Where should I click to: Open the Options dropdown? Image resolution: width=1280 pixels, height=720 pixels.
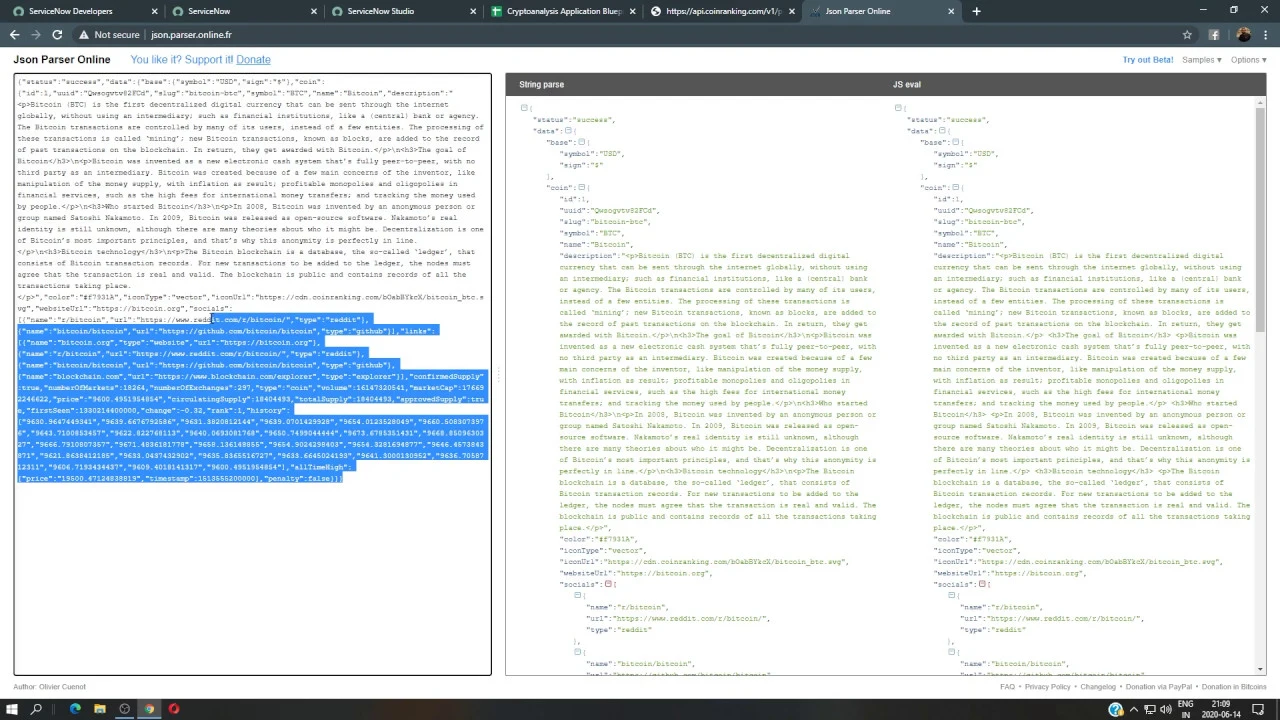coord(1248,60)
